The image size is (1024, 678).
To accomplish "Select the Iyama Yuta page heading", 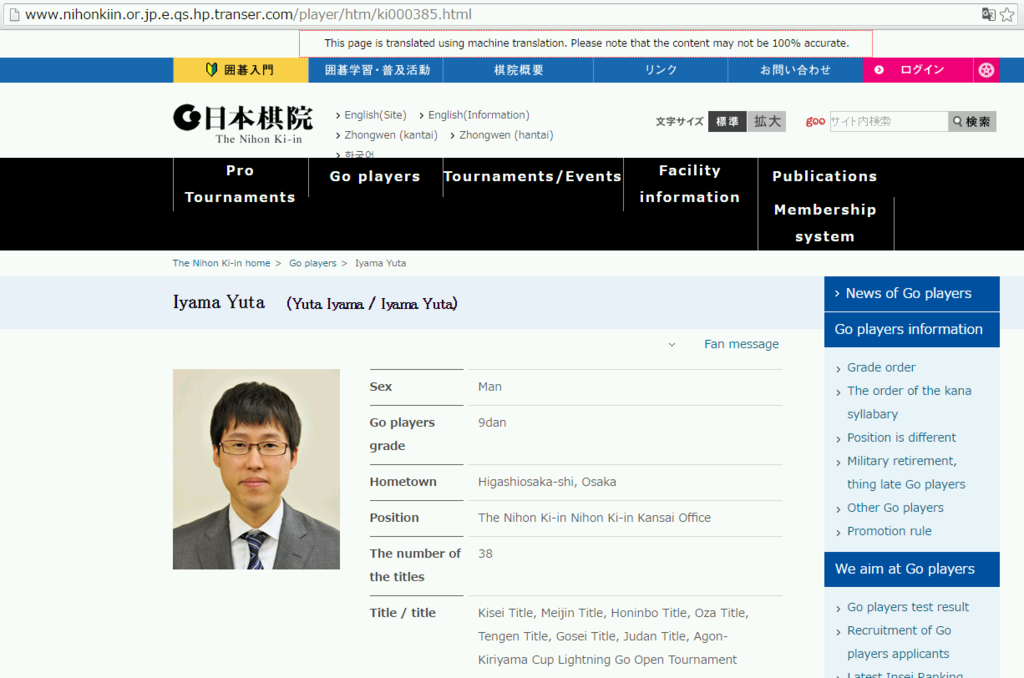I will point(219,302).
